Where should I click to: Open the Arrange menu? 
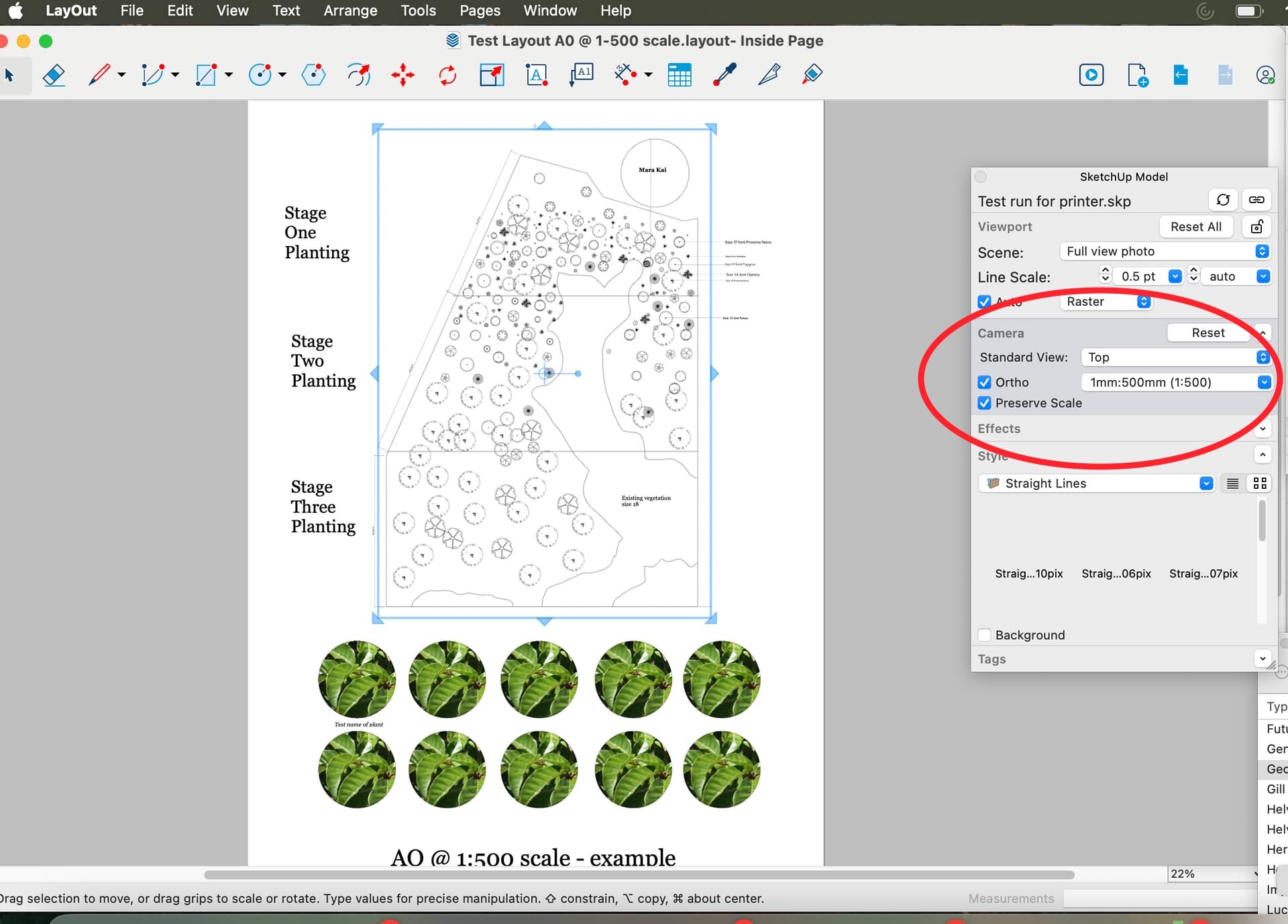350,11
